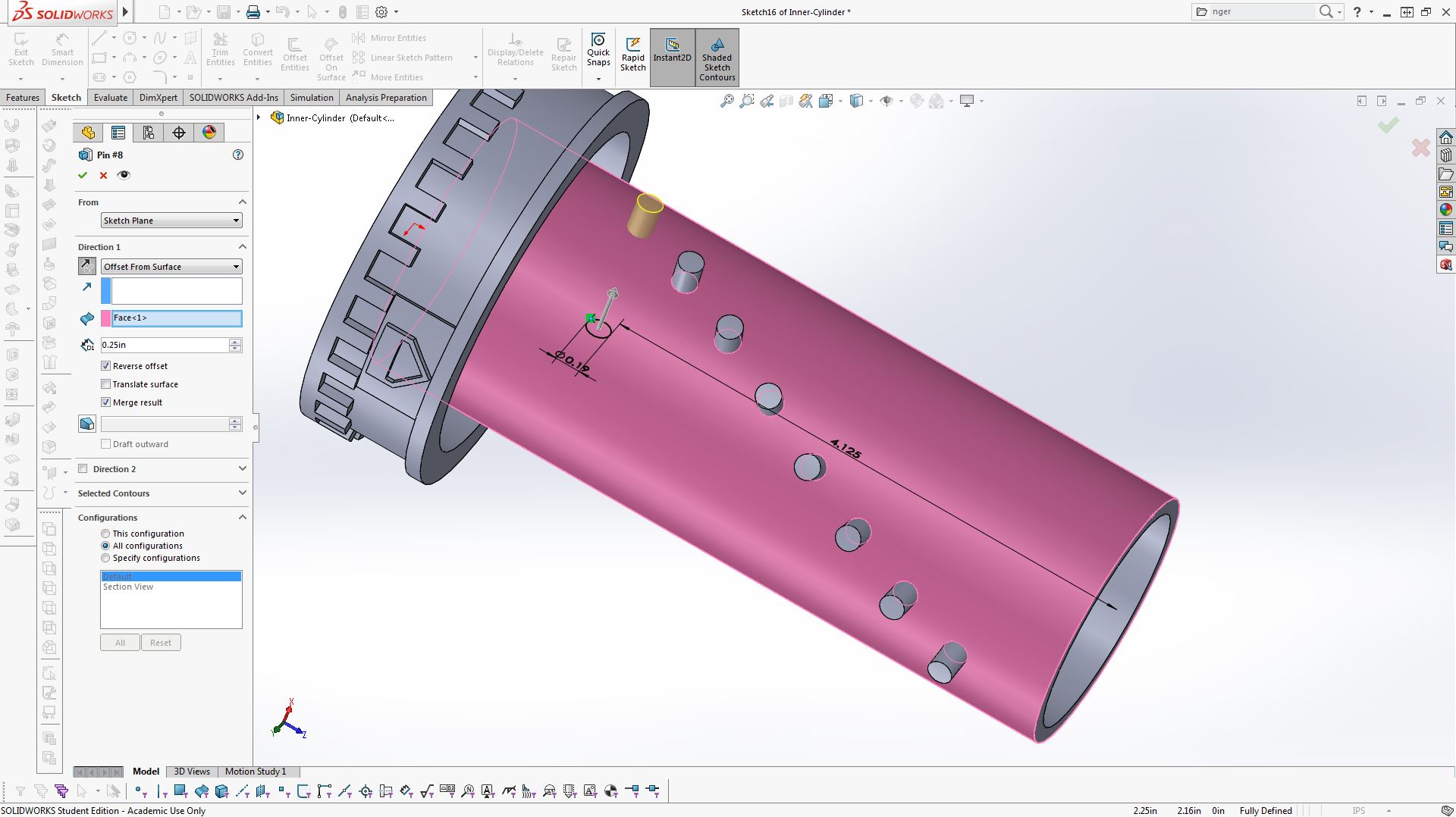Image resolution: width=1456 pixels, height=817 pixels.
Task: Select the This configuration radio button
Action: (x=105, y=534)
